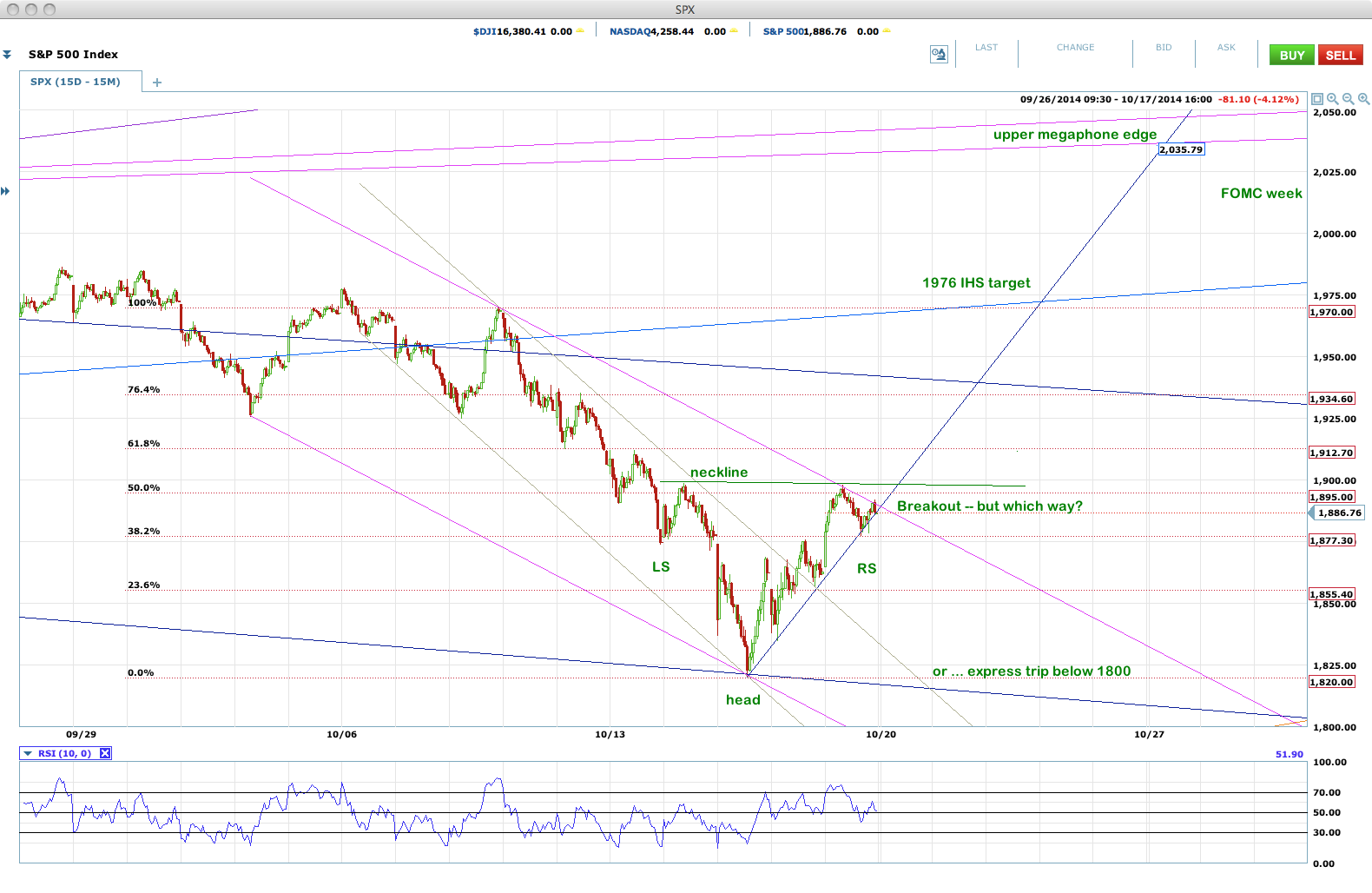Click the 1,970.00 Fibonacci price level label
This screenshot has width=1372, height=893.
[x=1331, y=312]
